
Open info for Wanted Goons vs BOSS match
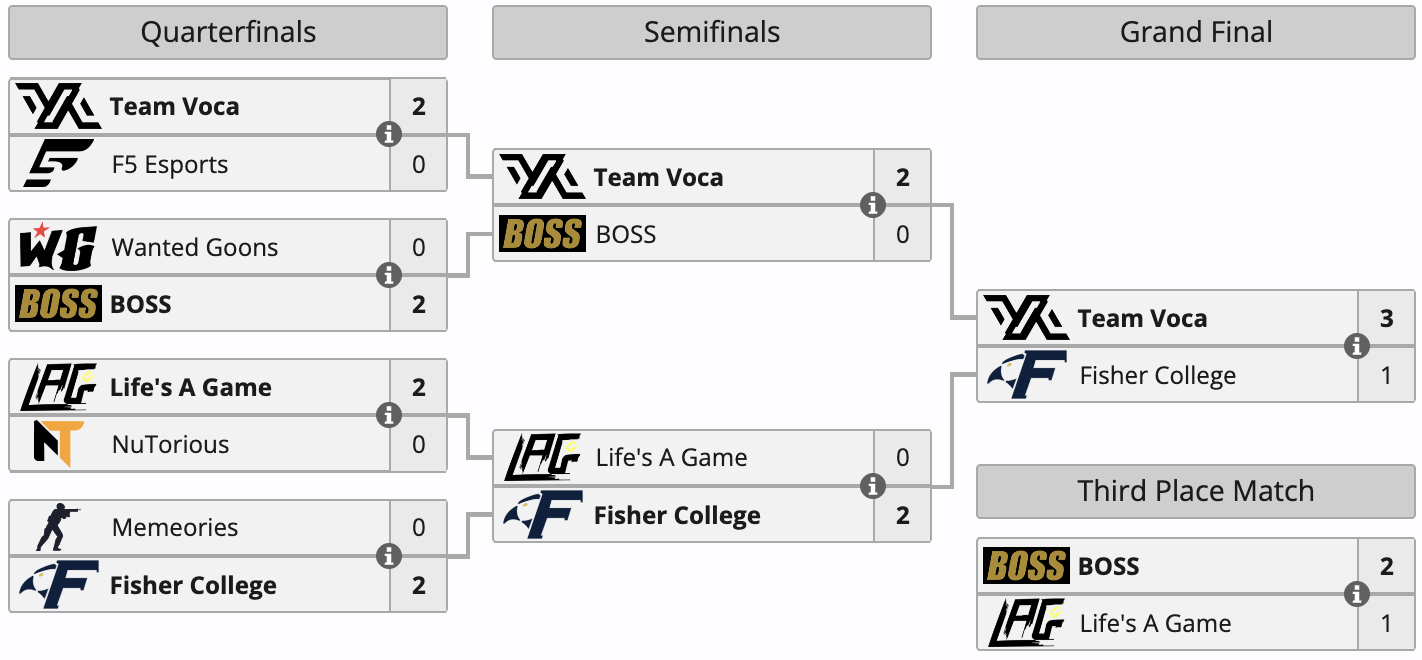pyautogui.click(x=389, y=275)
